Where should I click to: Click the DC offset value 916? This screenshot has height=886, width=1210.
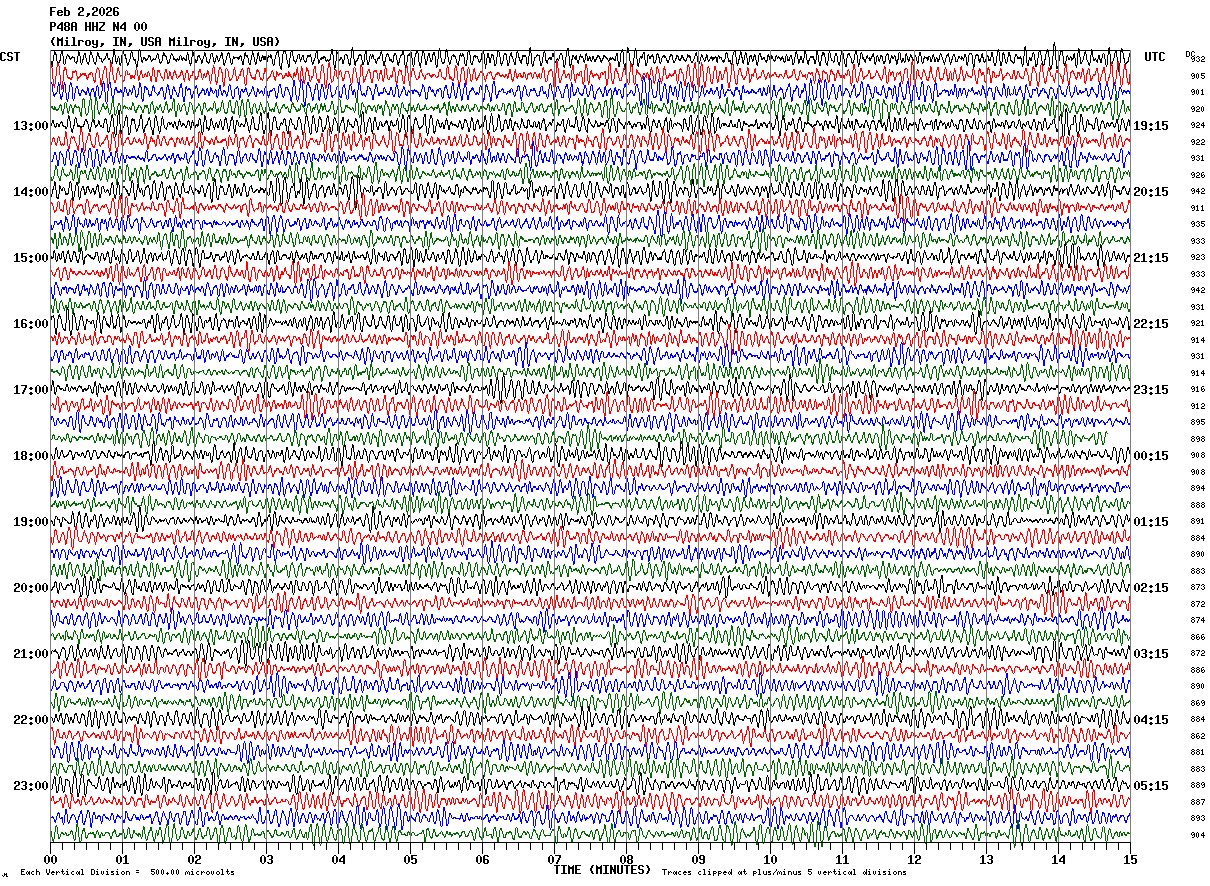point(1197,390)
